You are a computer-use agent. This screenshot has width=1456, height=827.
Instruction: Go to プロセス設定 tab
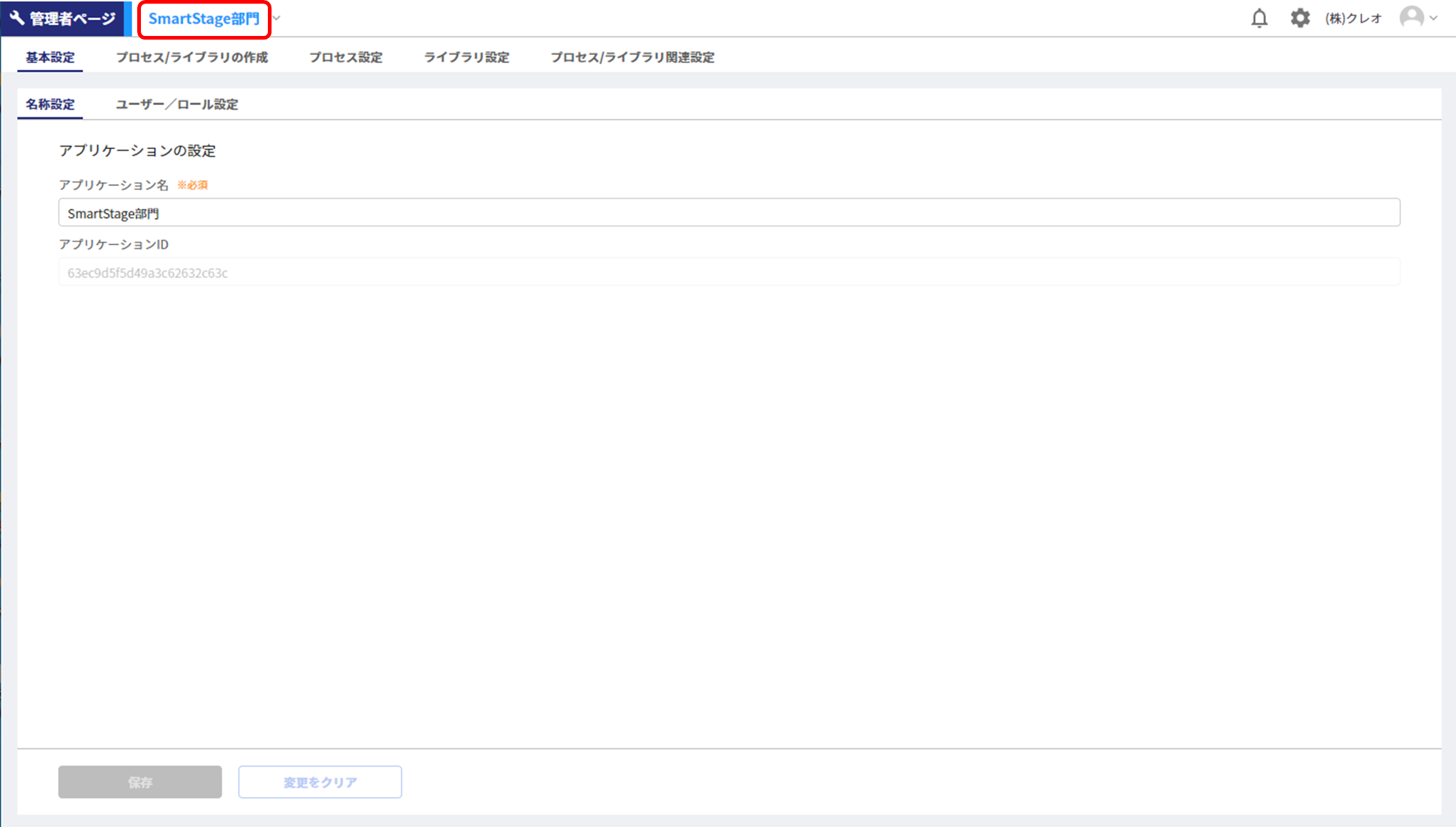pos(346,57)
